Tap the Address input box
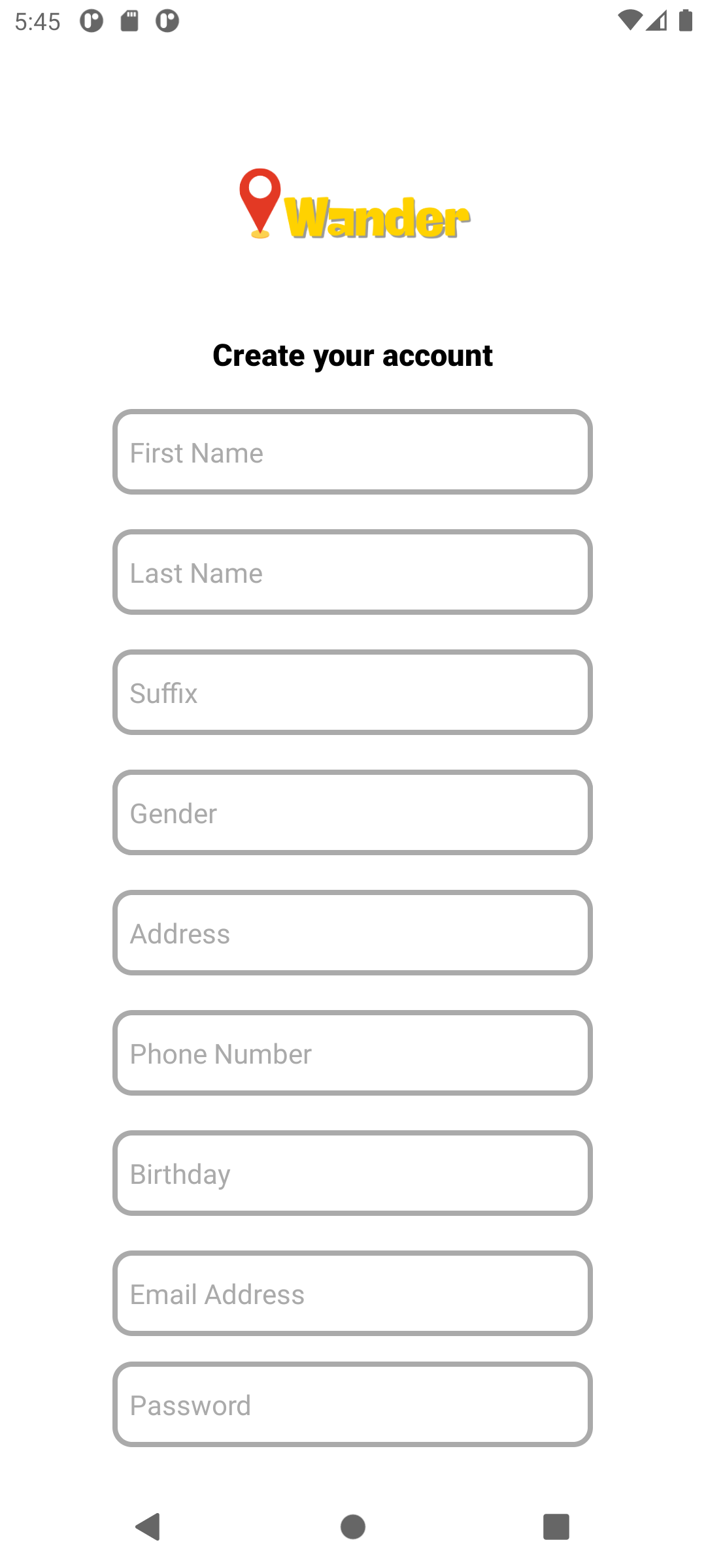This screenshot has width=706, height=1568. [x=352, y=933]
